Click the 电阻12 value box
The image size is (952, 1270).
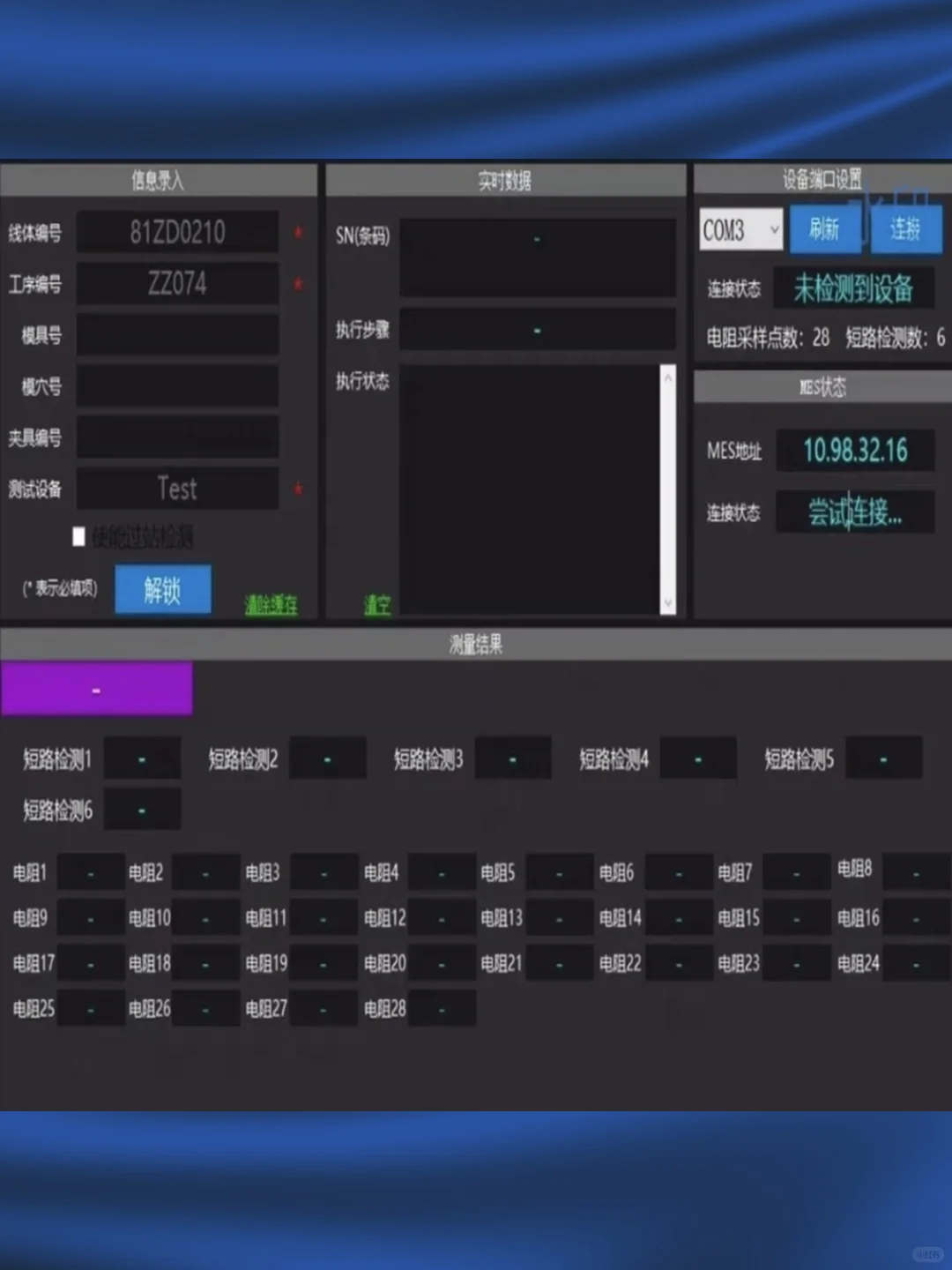pos(443,917)
